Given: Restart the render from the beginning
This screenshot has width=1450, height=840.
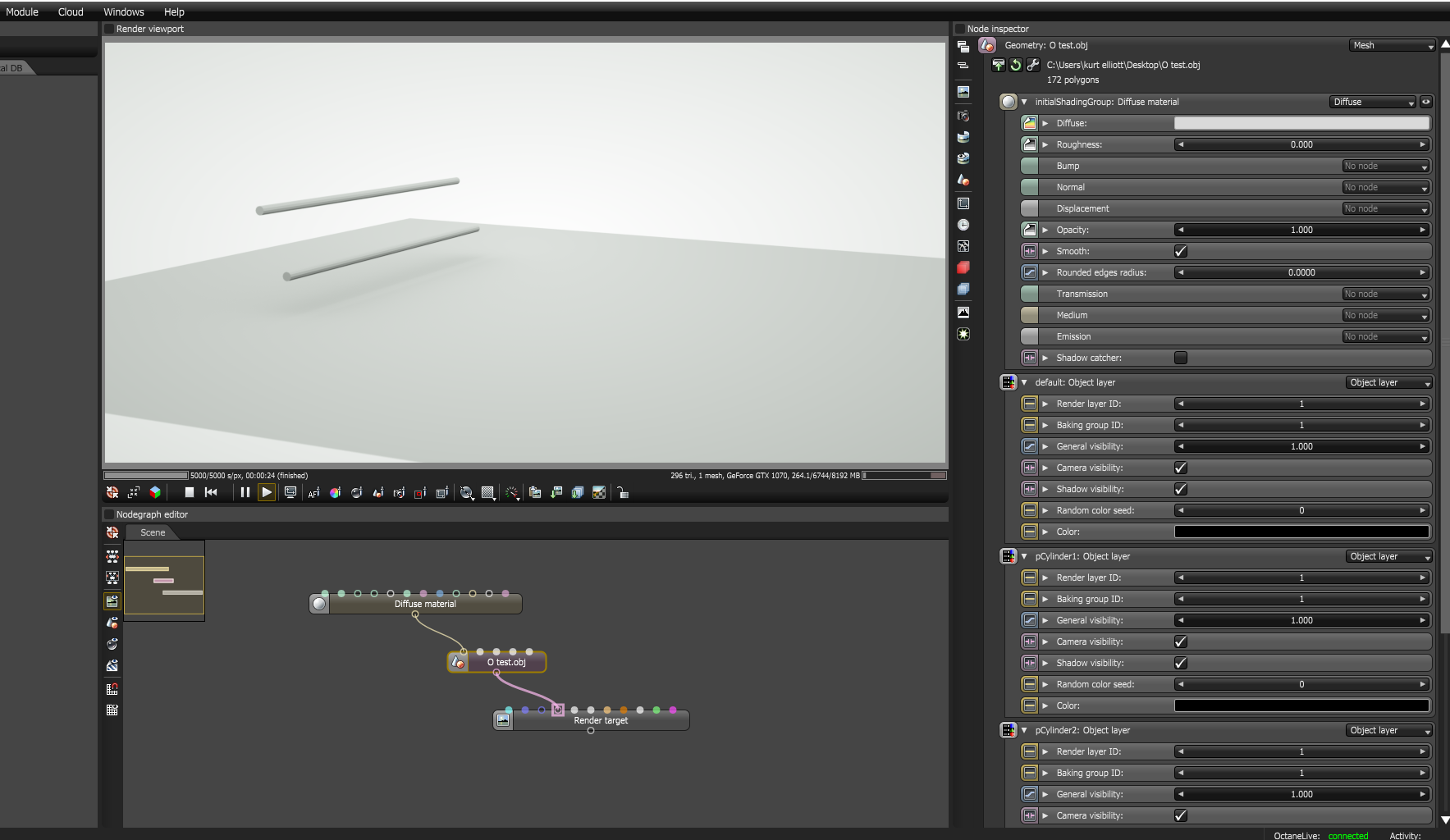Looking at the screenshot, I should [211, 492].
